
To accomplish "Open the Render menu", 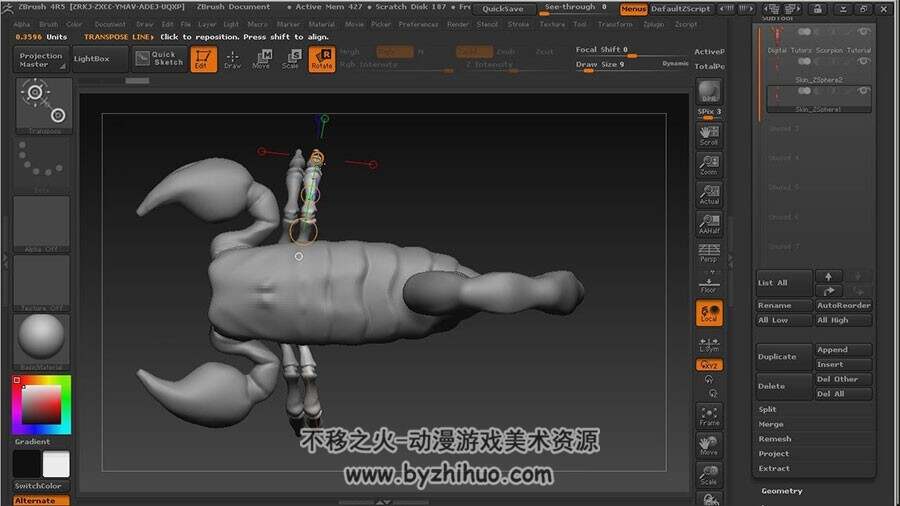I will tap(458, 24).
